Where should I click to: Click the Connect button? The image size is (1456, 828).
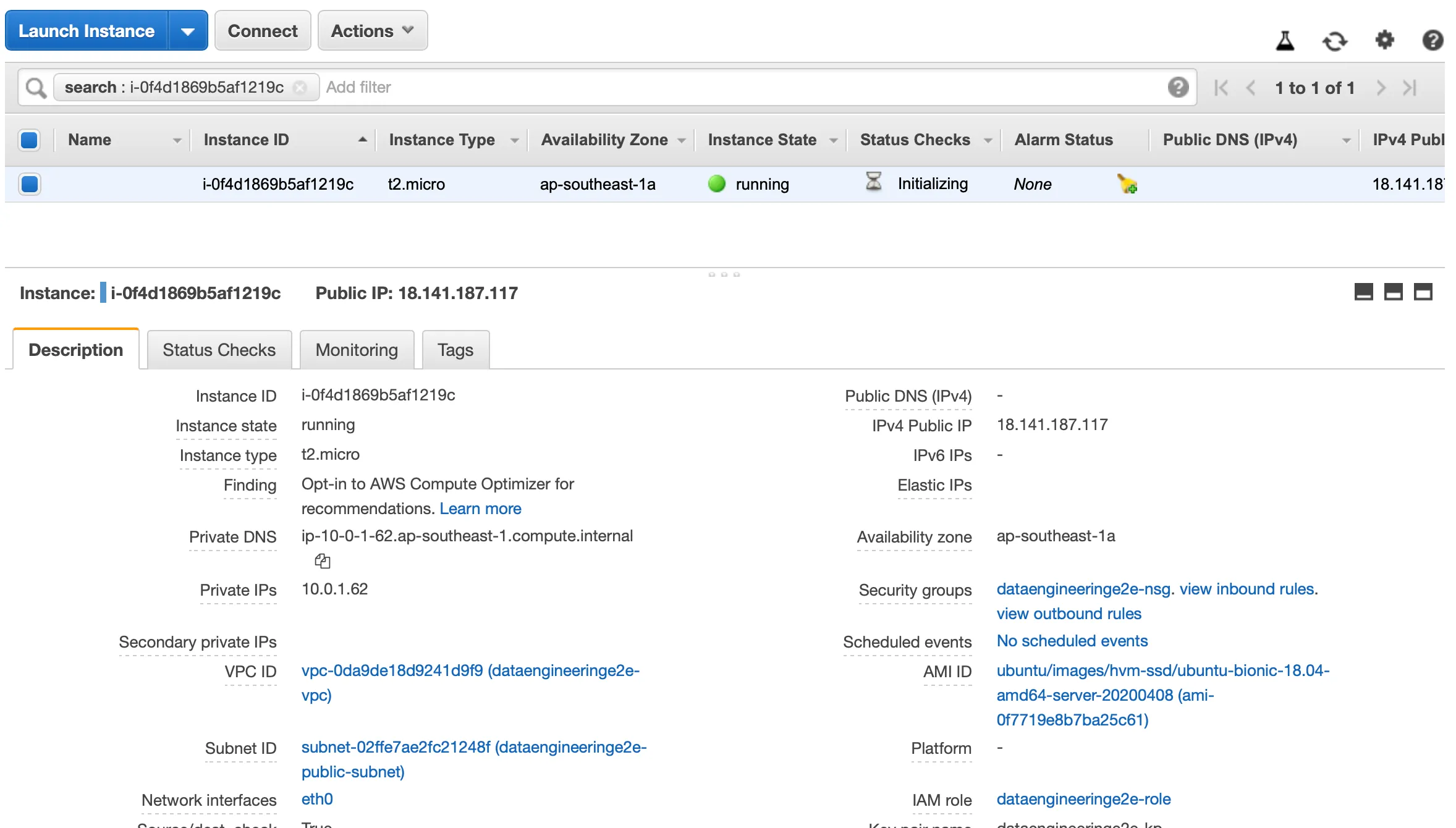pyautogui.click(x=263, y=30)
